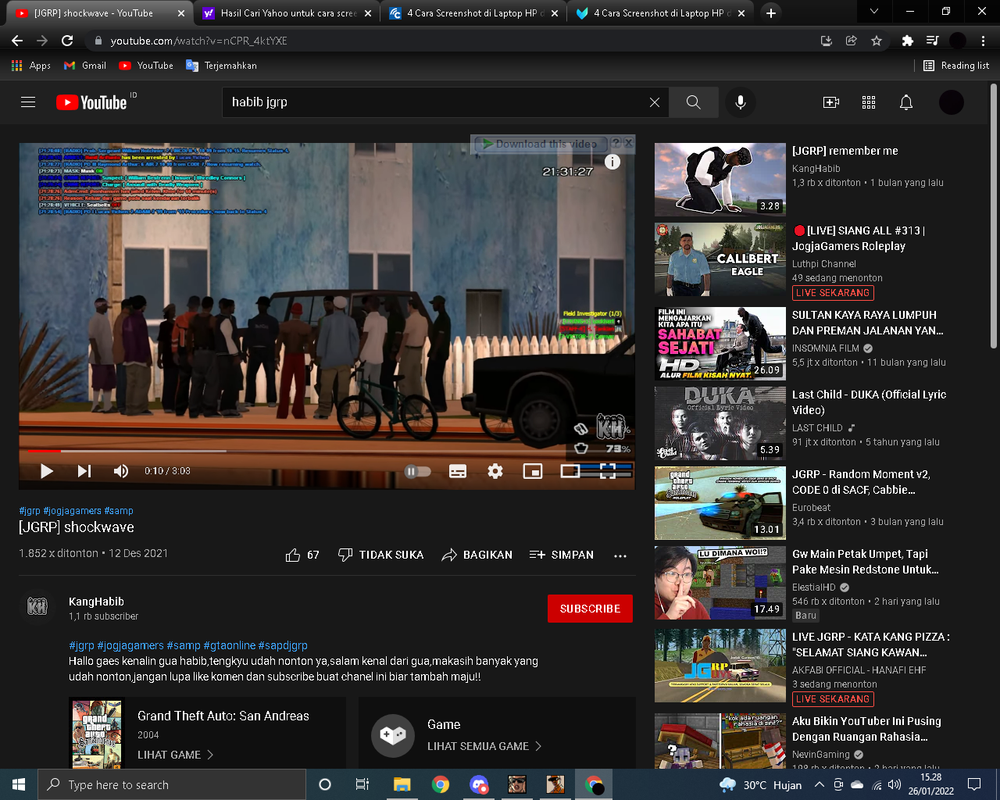Enter full screen mode
The height and width of the screenshot is (800, 1000).
pyautogui.click(x=608, y=471)
